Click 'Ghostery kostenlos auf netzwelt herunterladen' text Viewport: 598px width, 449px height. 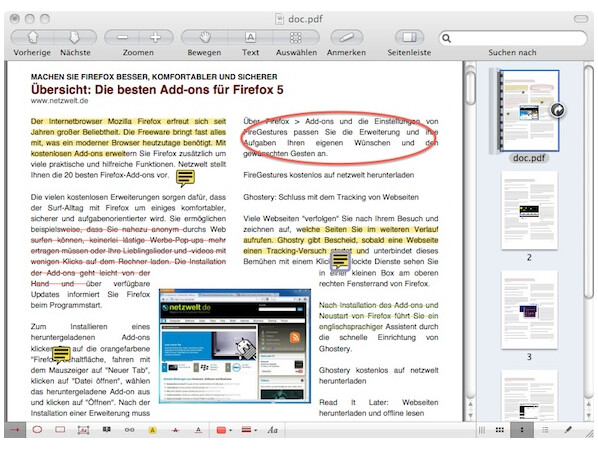pos(378,376)
